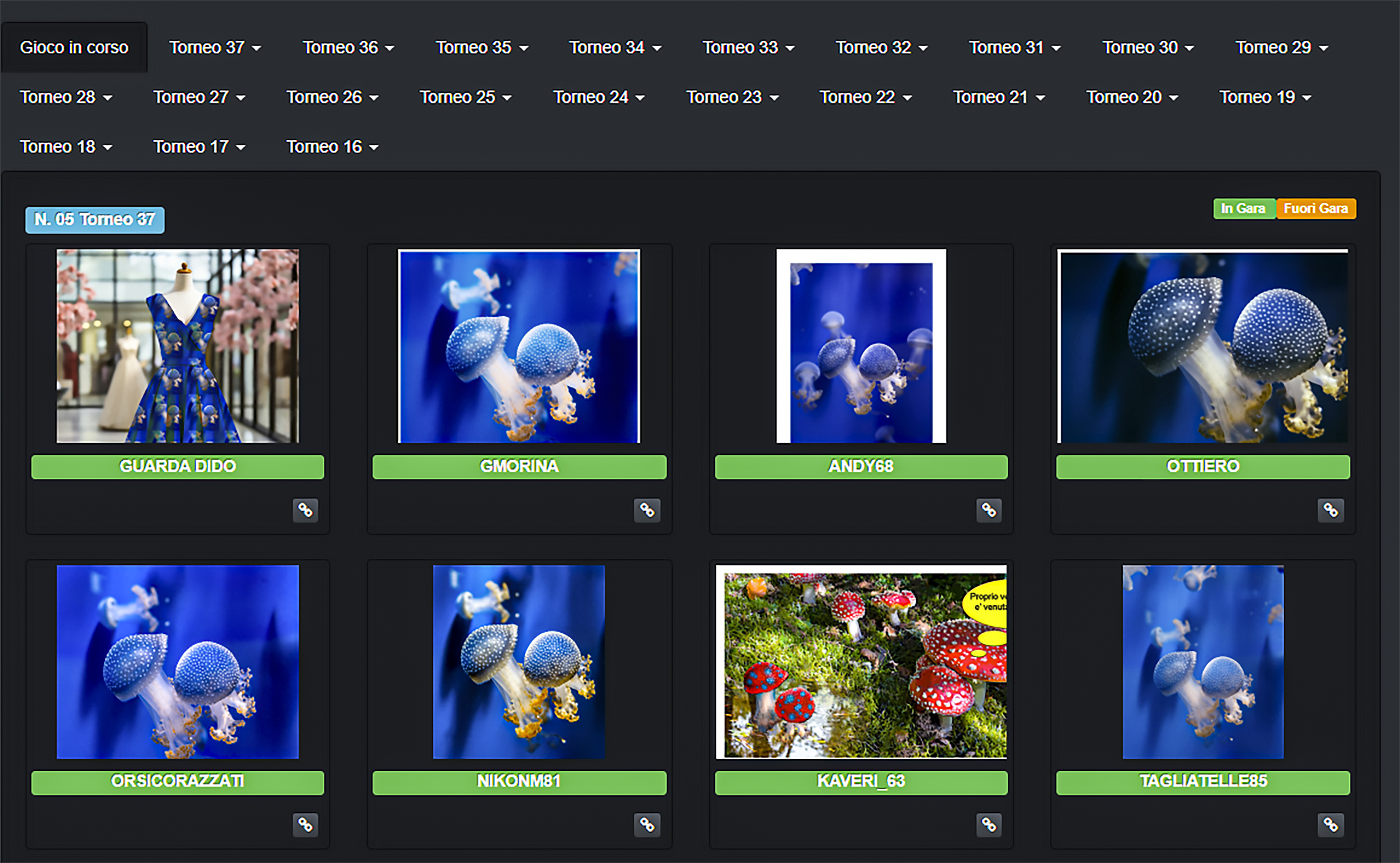Click link icon under ORSICORAZZATI card
This screenshot has width=1400, height=863.
coord(305,825)
